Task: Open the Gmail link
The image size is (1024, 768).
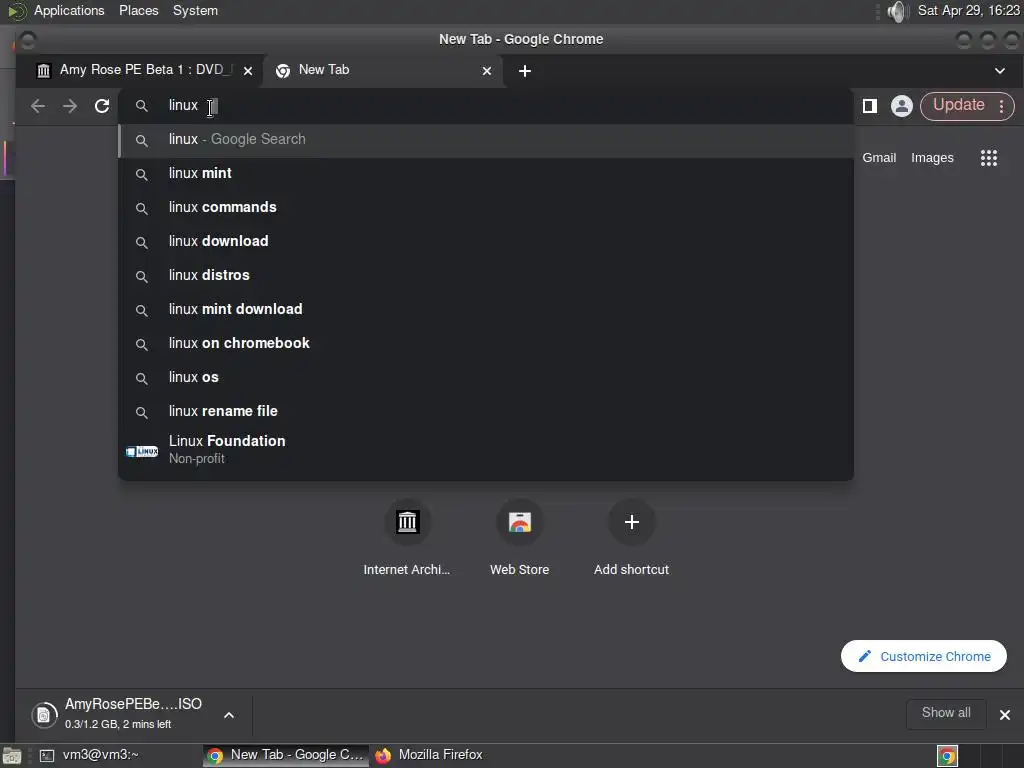Action: (878, 157)
